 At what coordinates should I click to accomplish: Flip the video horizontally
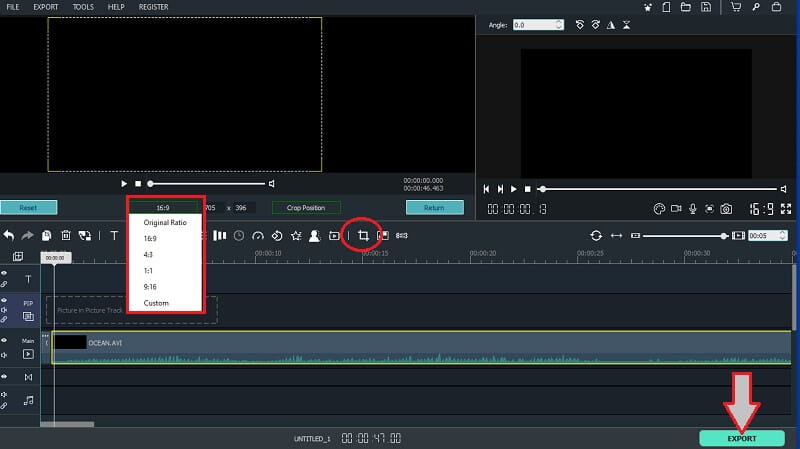(x=611, y=24)
